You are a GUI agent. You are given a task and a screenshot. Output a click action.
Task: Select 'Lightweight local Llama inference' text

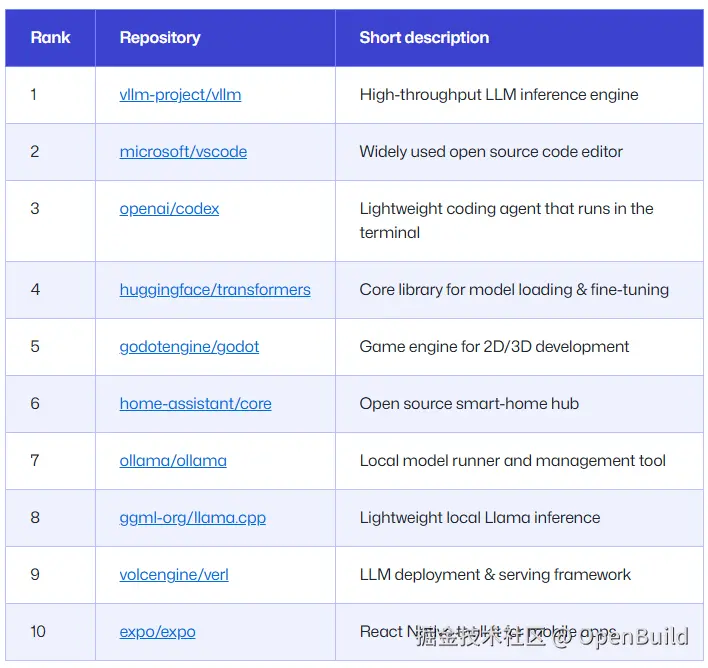click(x=480, y=518)
